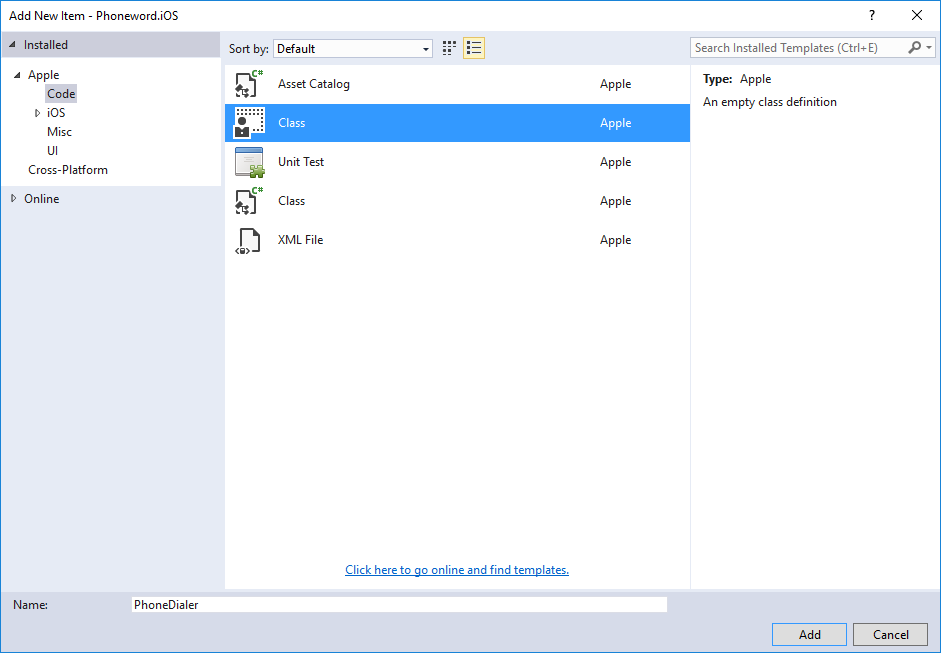Expand the Online section
Screen dimensions: 941x653
(13, 199)
